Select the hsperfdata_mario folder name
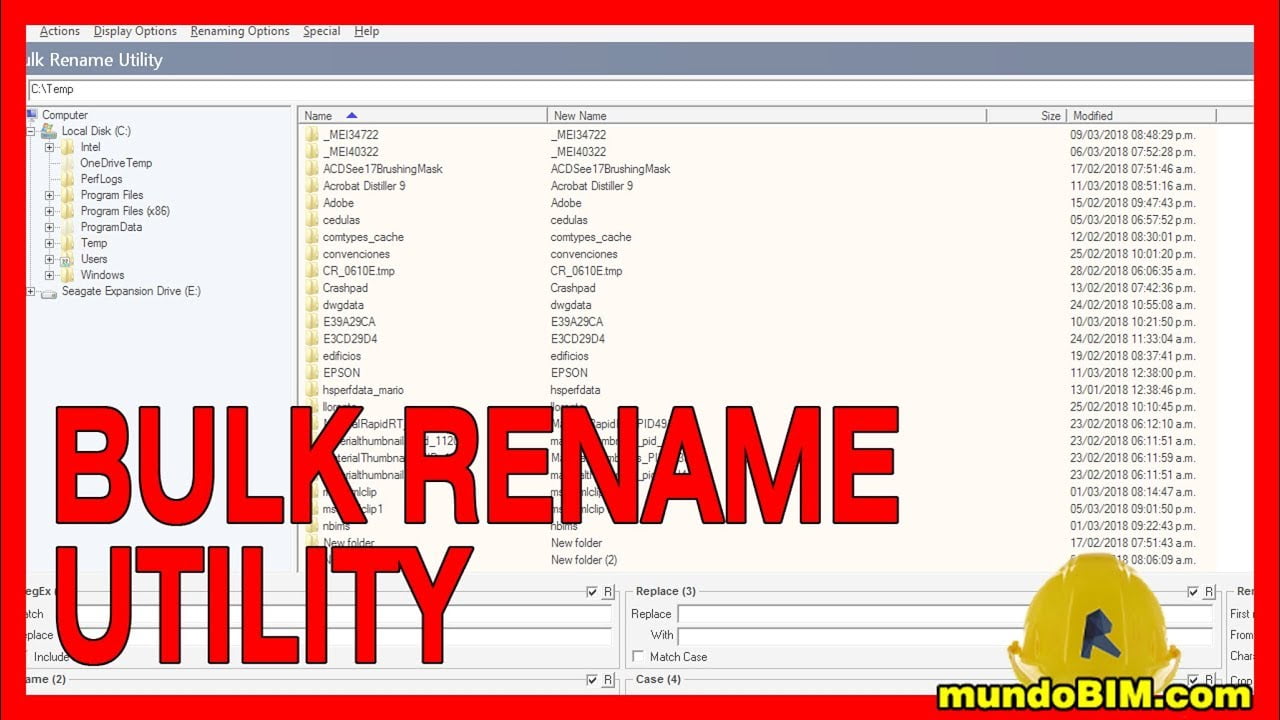The width and height of the screenshot is (1280, 720). 363,390
